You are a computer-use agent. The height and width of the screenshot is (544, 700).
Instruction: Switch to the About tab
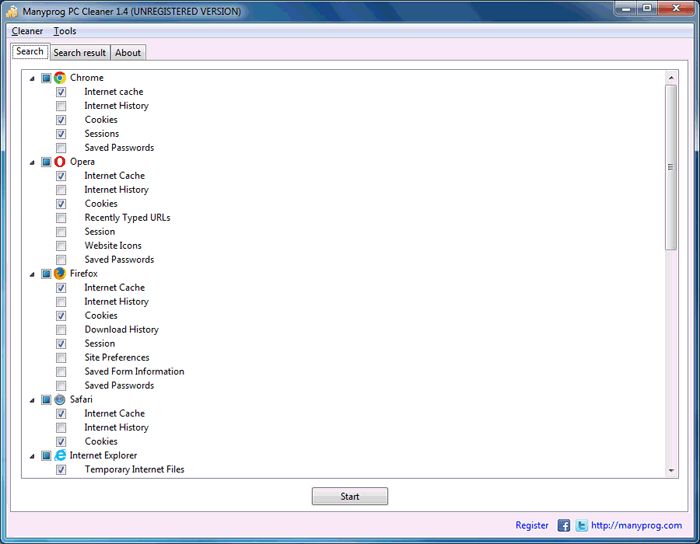point(128,53)
